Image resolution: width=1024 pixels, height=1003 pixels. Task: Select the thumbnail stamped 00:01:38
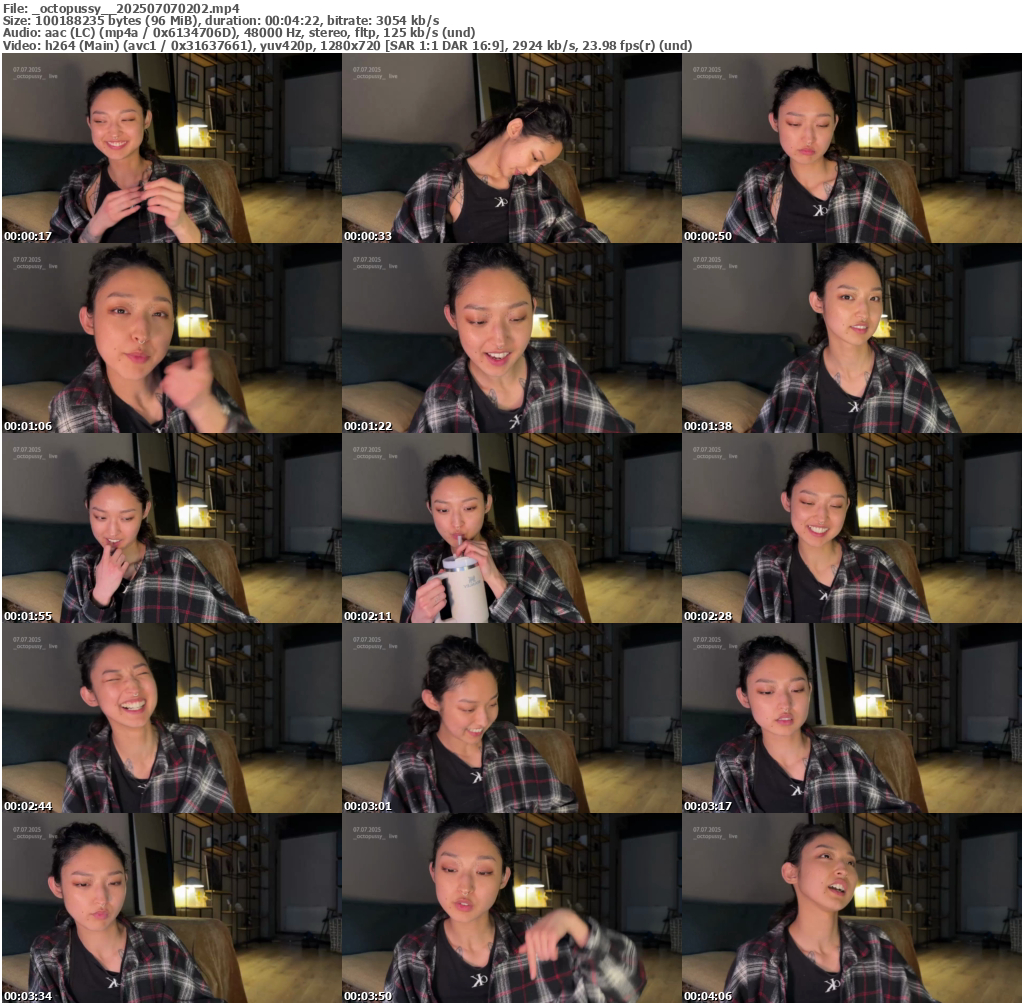(852, 338)
